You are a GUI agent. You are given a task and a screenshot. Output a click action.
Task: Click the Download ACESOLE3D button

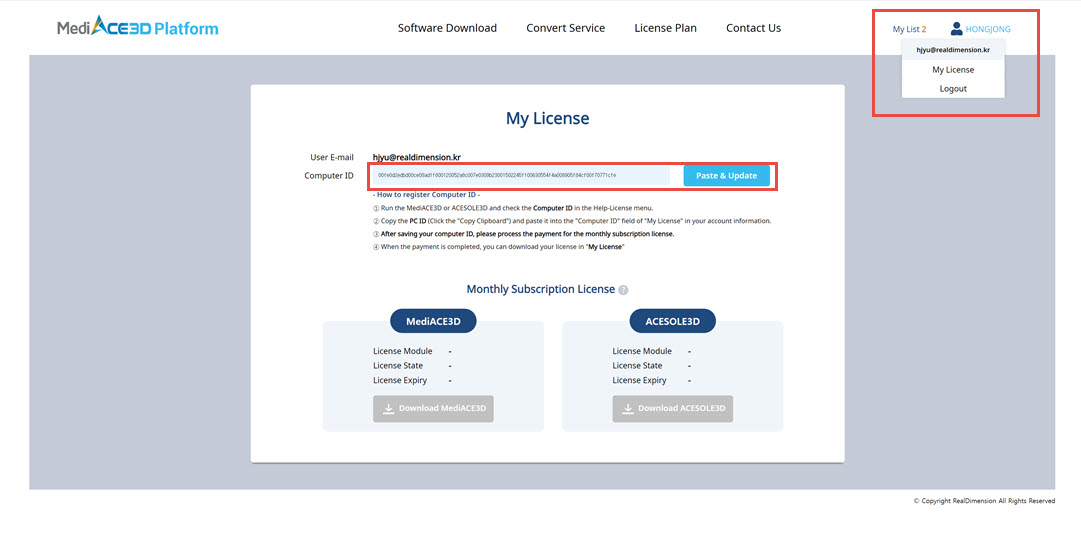pos(672,409)
